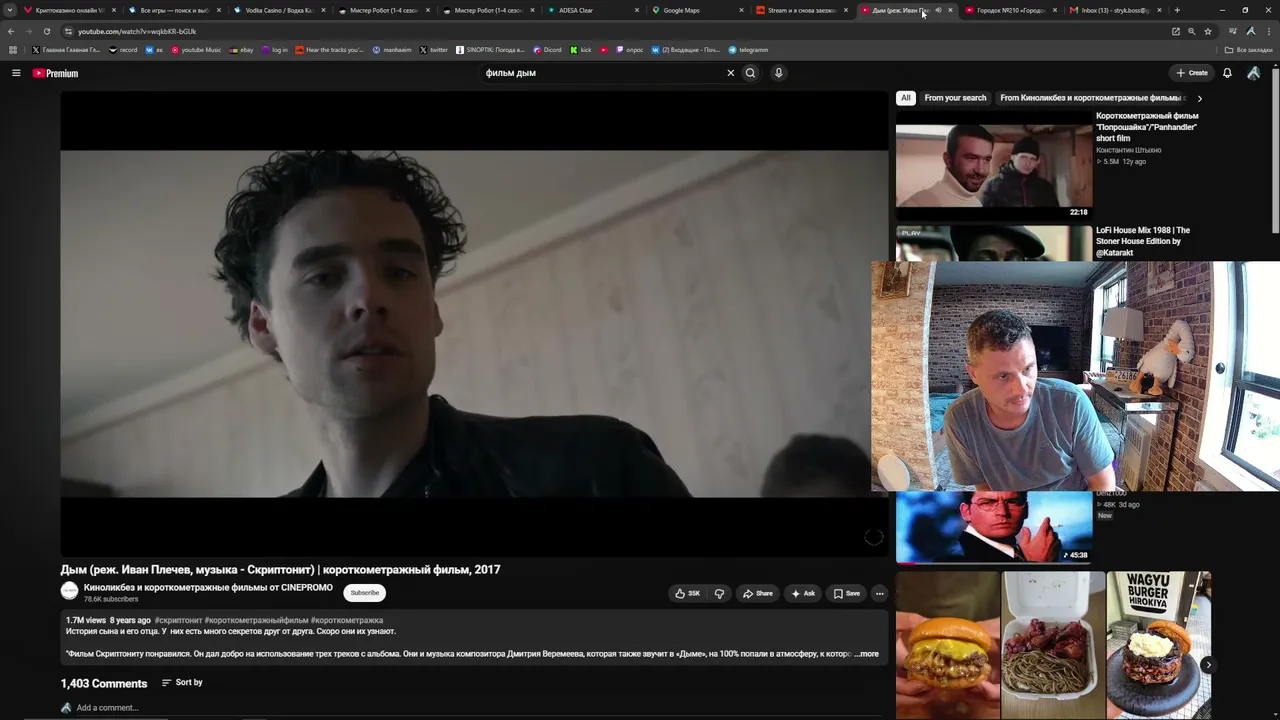This screenshot has width=1280, height=720.
Task: Go back in browser history
Action: [11, 31]
